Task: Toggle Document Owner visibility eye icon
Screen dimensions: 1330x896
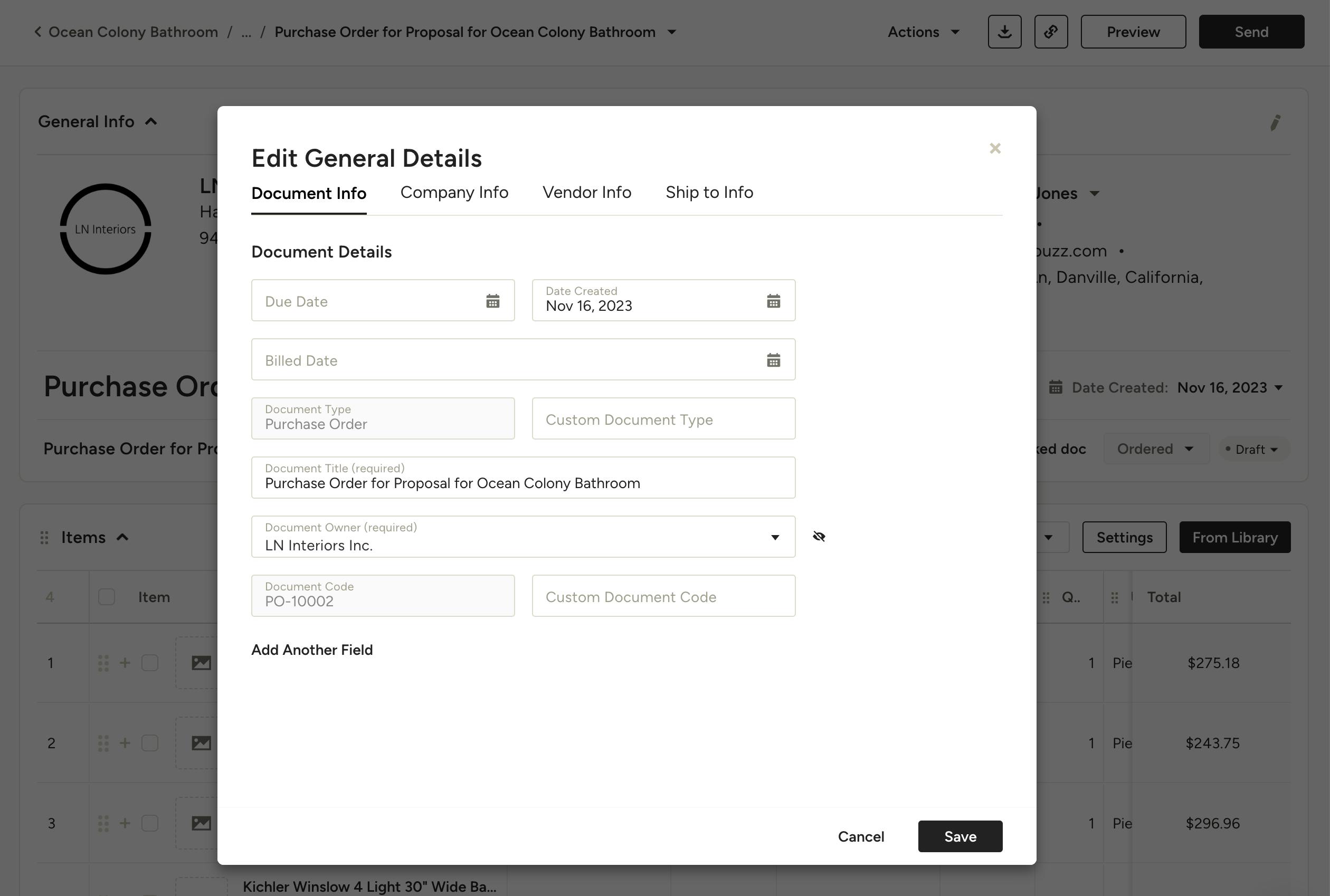Action: tap(819, 537)
